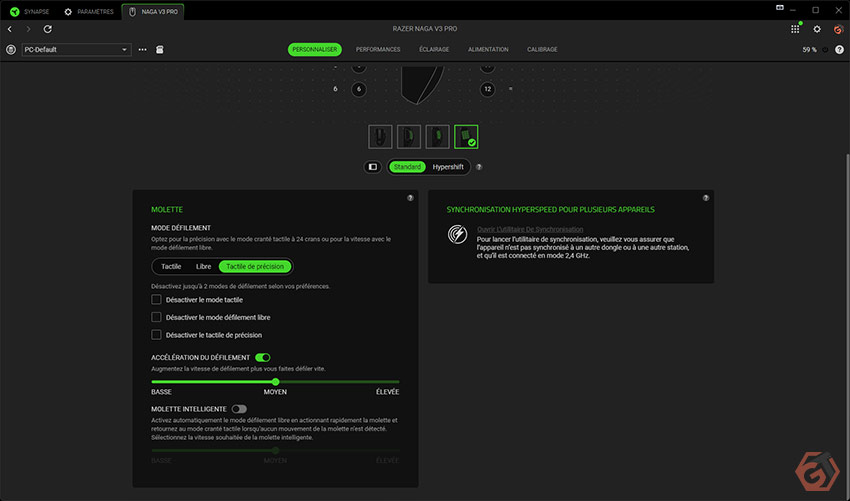
Task: Click mouse button 12 circle
Action: pos(487,89)
